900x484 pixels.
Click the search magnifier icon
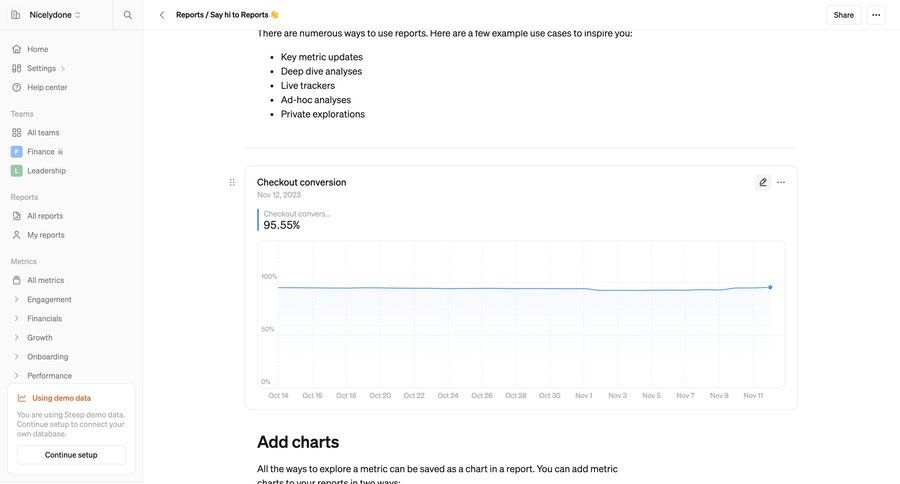click(x=127, y=15)
